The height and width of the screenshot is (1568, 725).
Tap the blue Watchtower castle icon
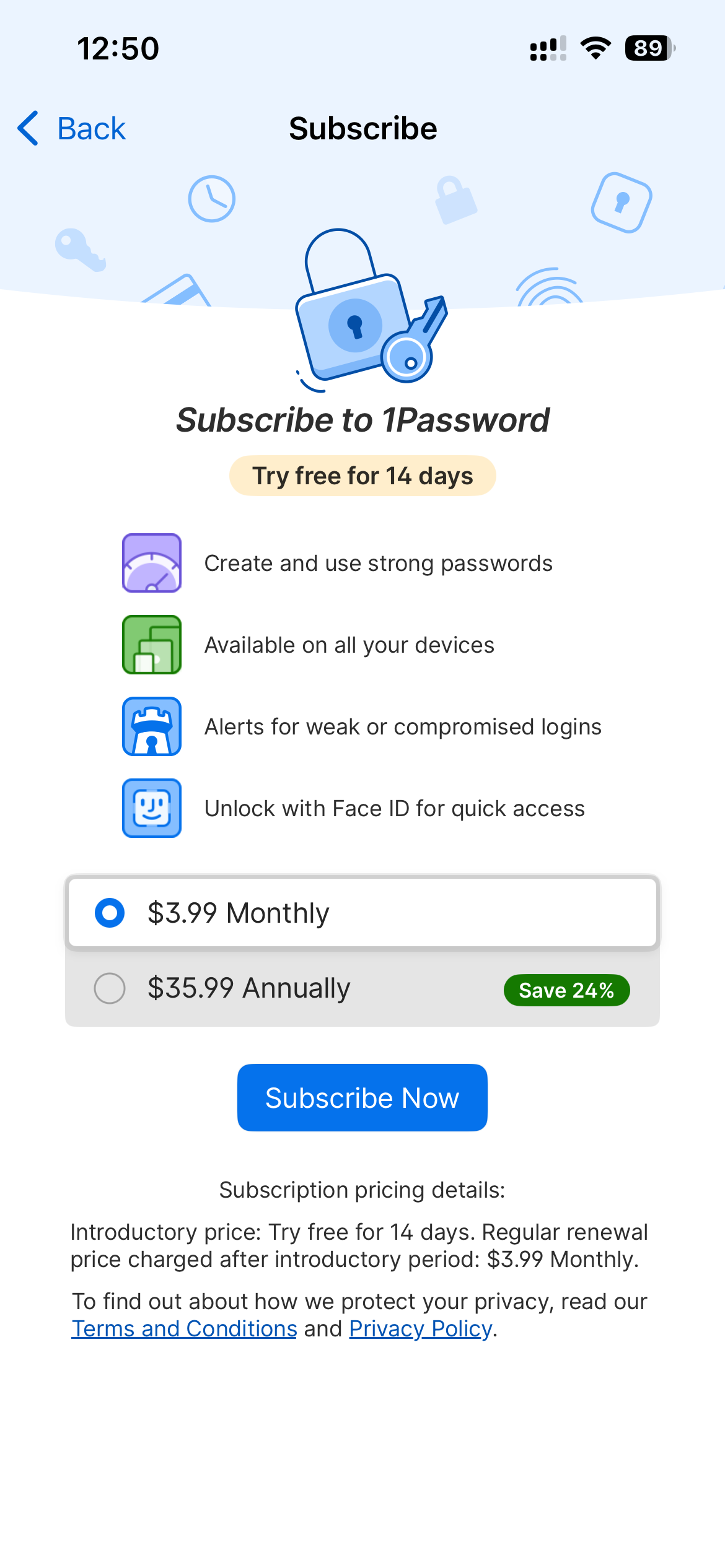coord(152,726)
